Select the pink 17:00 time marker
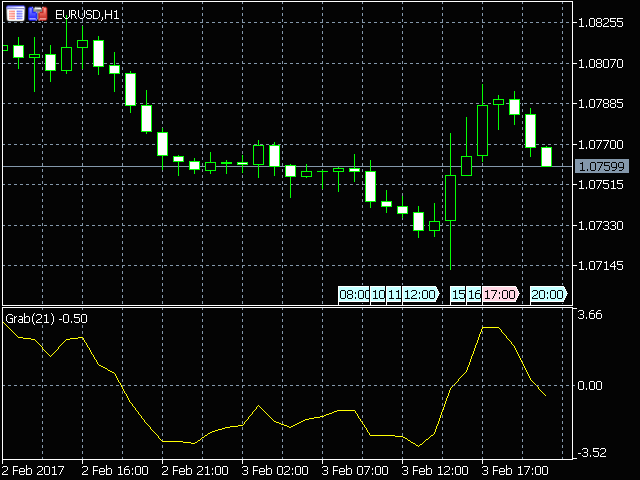This screenshot has height=480, width=640. [500, 294]
